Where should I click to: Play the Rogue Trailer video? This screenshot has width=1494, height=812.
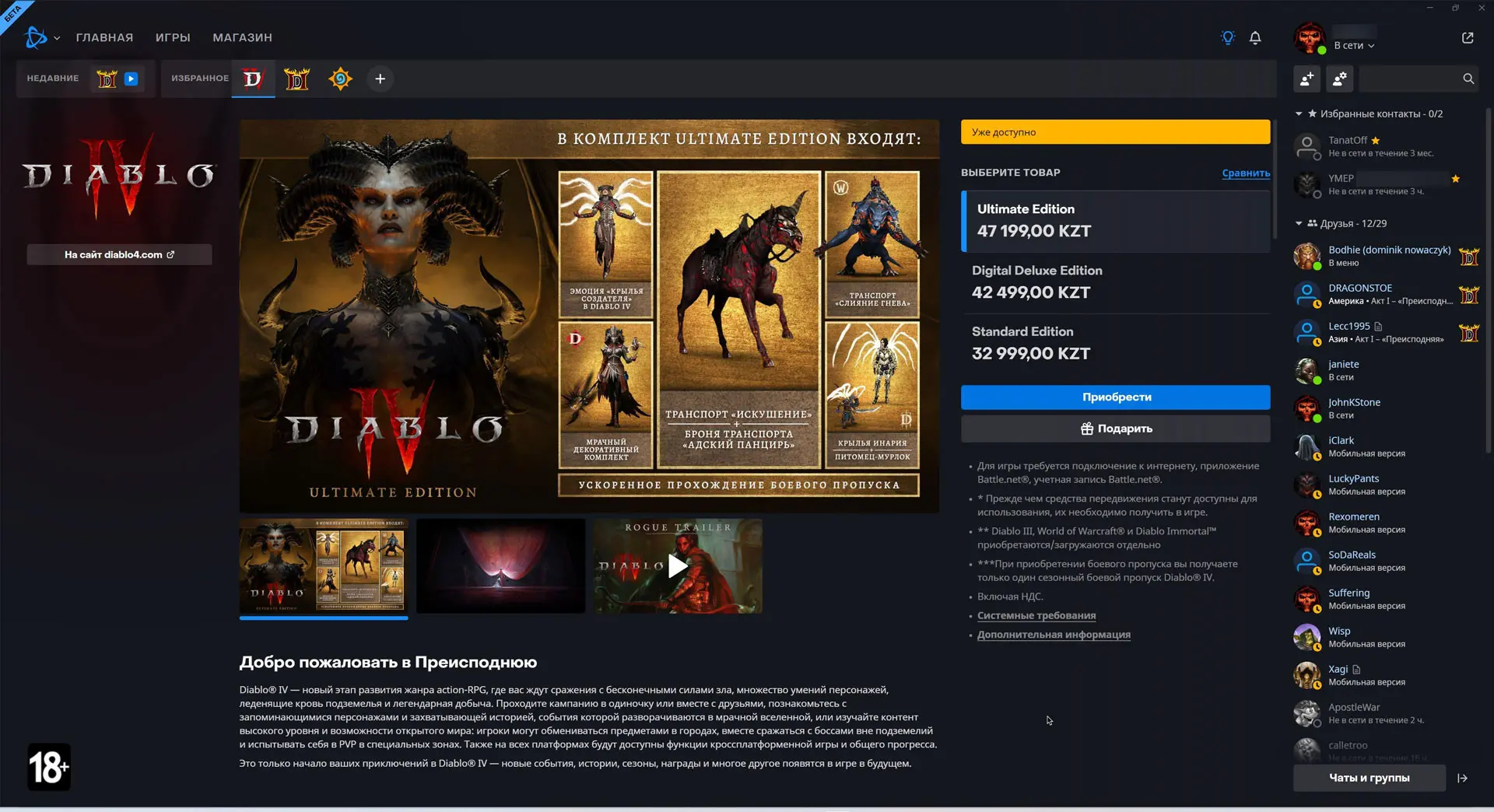[678, 566]
